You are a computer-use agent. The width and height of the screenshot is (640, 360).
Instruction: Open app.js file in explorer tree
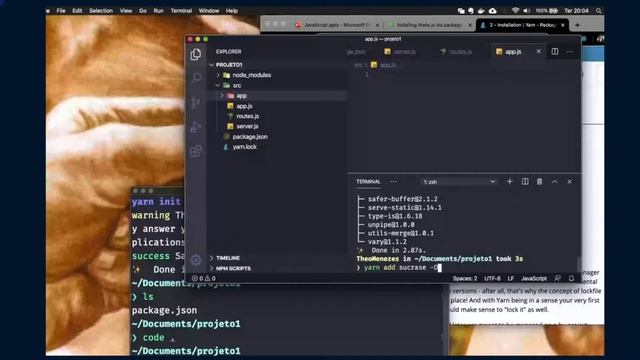(244, 106)
